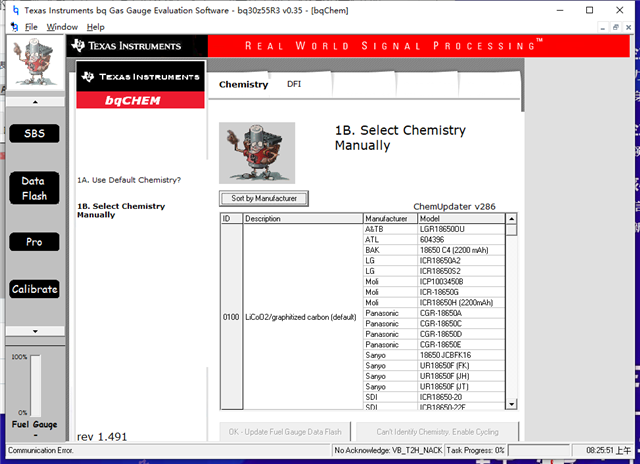The image size is (640, 464).
Task: Select model ICR18650-20 cell
Action: point(462,397)
